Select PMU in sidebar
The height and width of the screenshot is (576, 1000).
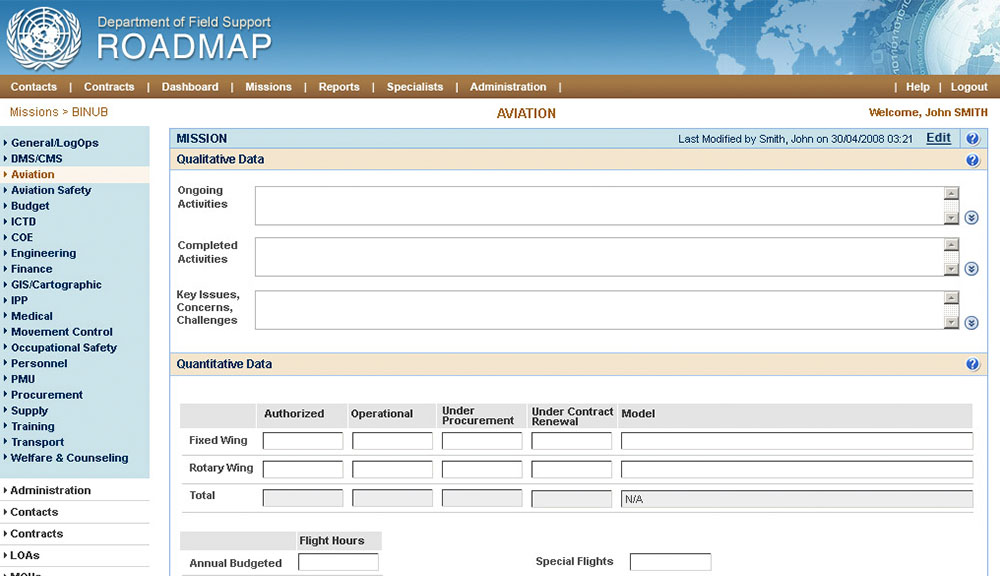click(x=23, y=379)
